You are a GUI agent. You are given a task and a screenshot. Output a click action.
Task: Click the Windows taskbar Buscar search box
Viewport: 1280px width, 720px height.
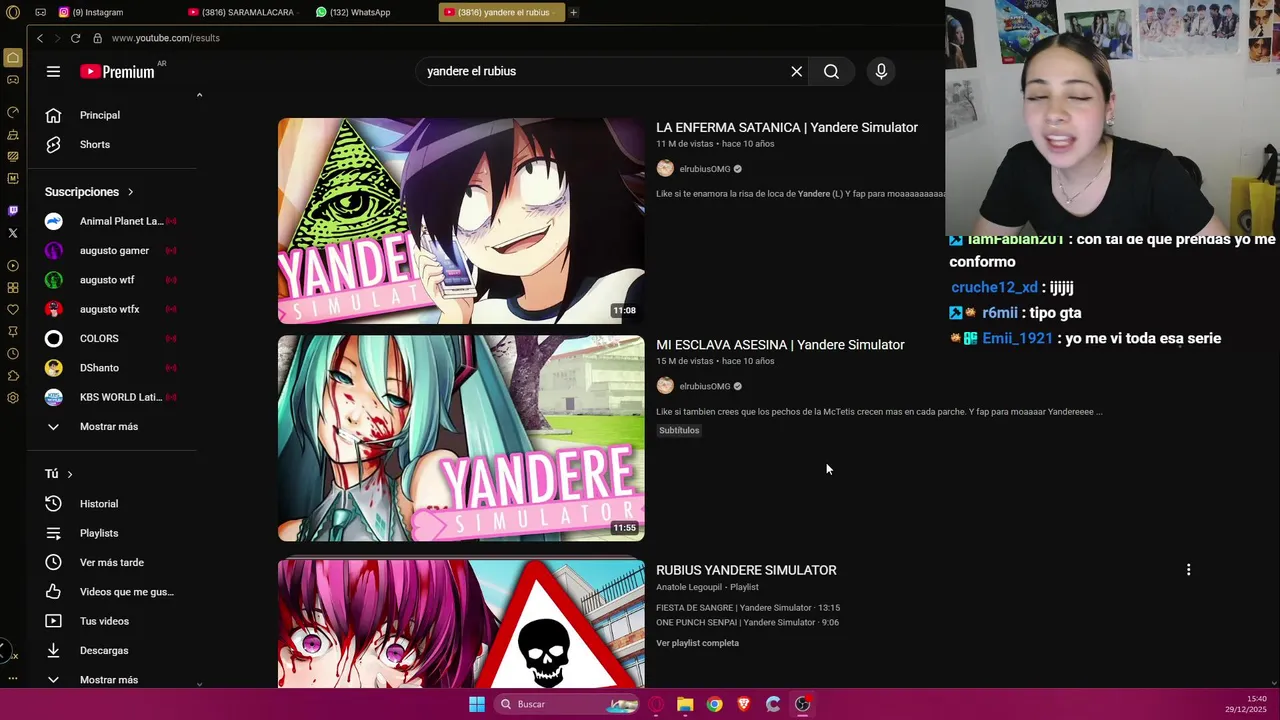point(567,704)
